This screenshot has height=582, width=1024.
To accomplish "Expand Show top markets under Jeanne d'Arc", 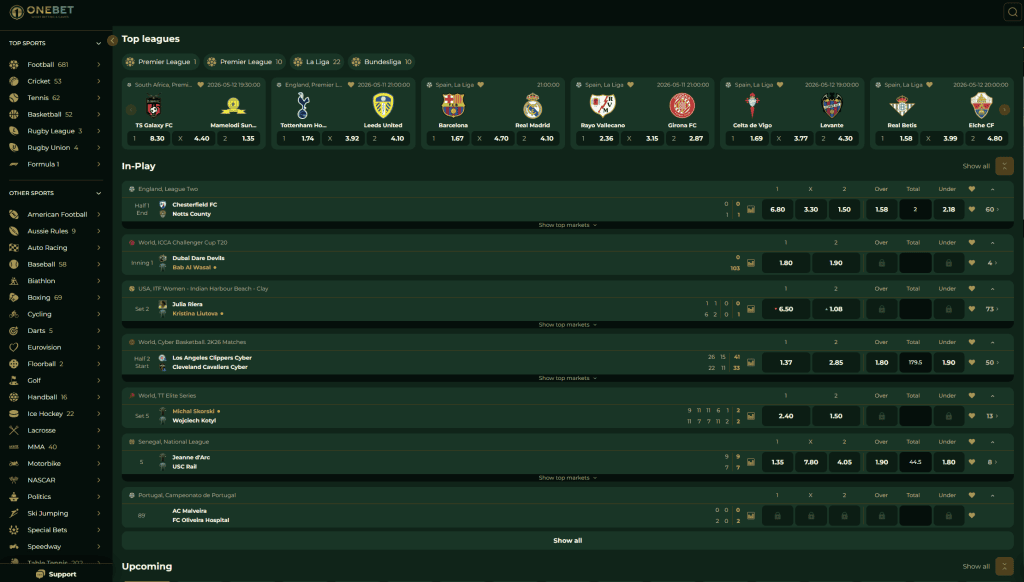I will 568,478.
